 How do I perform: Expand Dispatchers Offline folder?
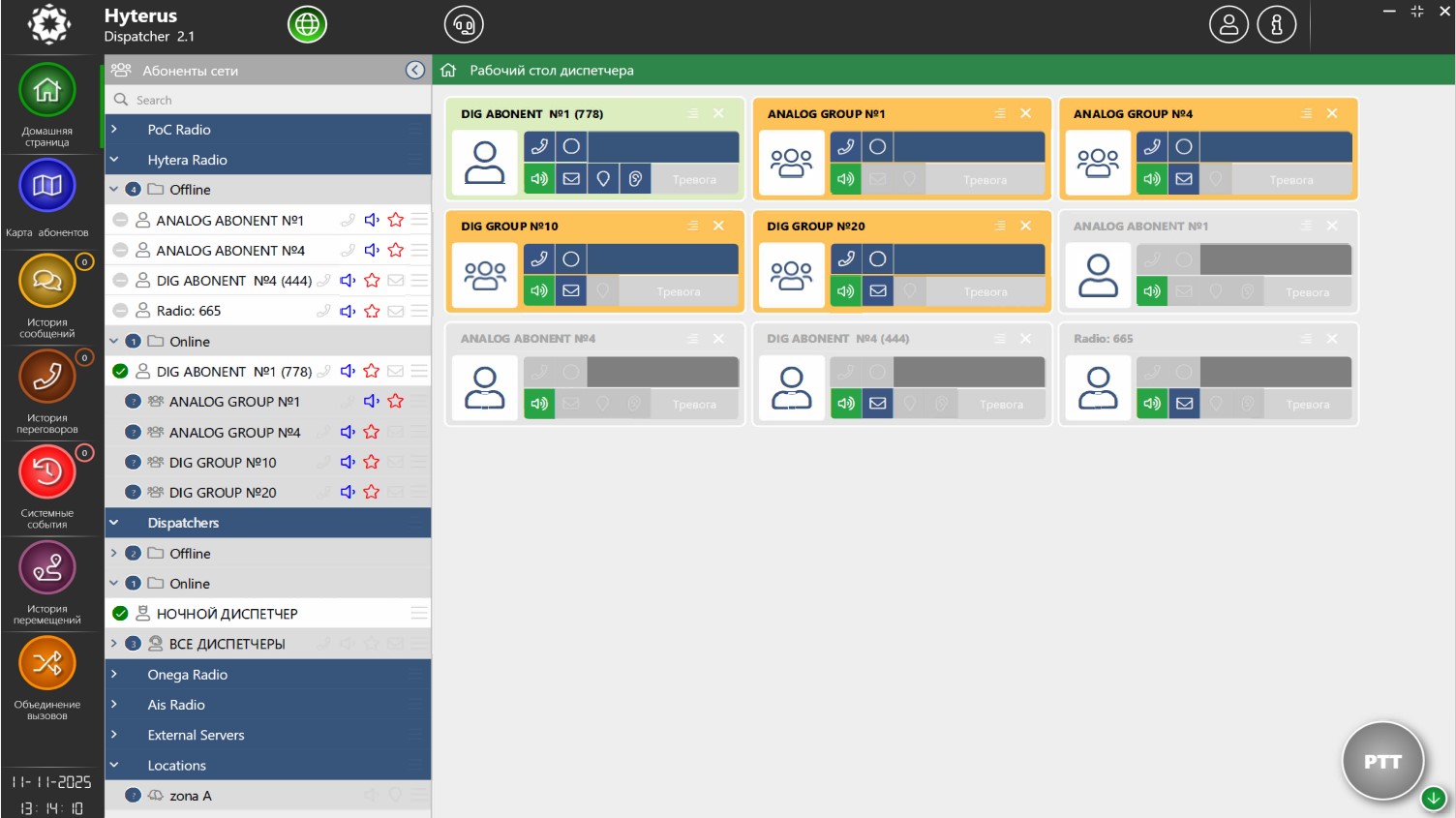[114, 554]
